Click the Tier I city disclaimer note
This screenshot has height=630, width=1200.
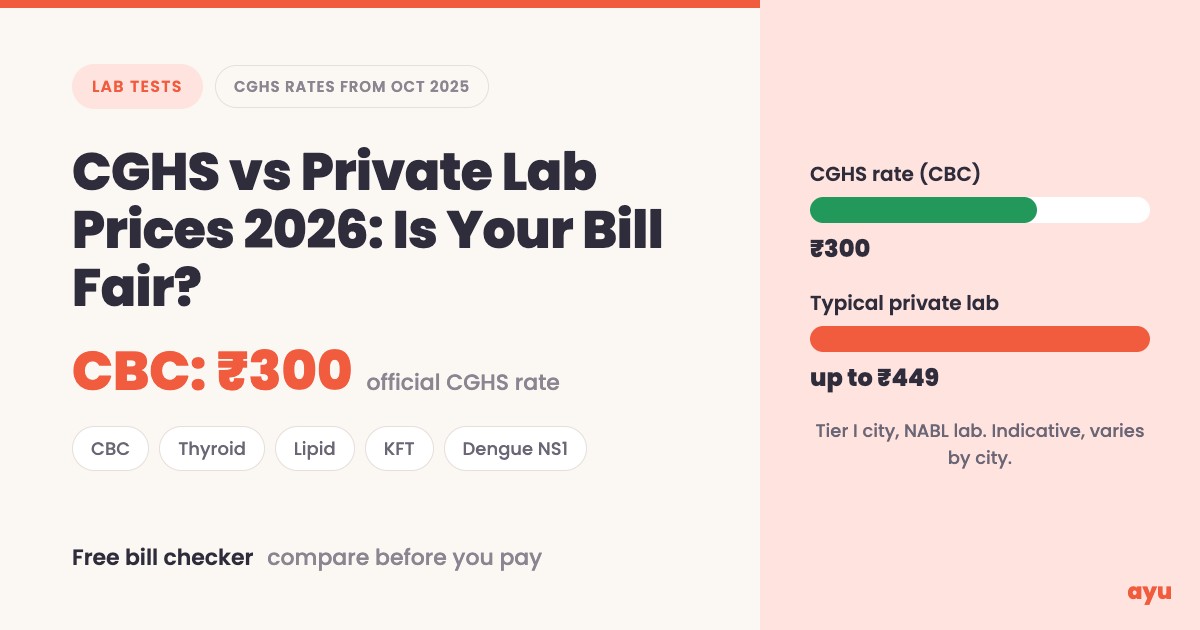(x=980, y=445)
